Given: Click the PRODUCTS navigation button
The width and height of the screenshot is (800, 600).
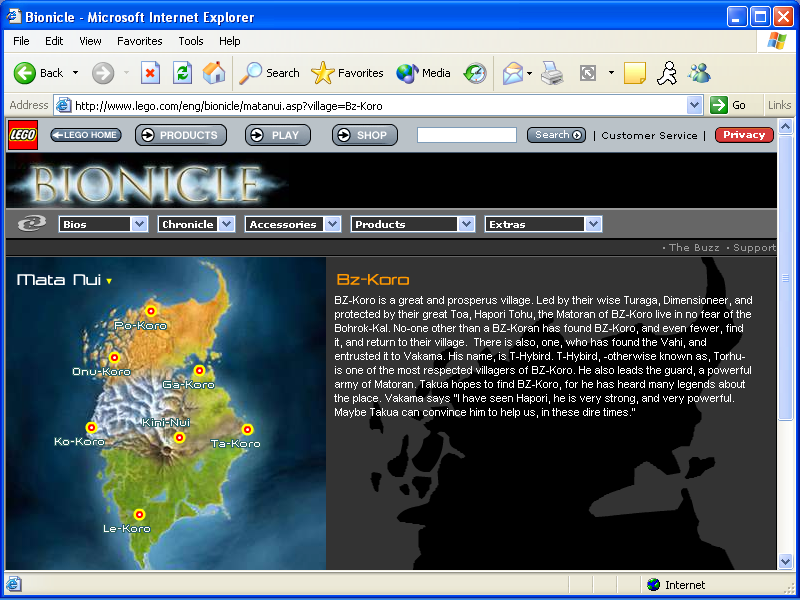Looking at the screenshot, I should click(181, 135).
